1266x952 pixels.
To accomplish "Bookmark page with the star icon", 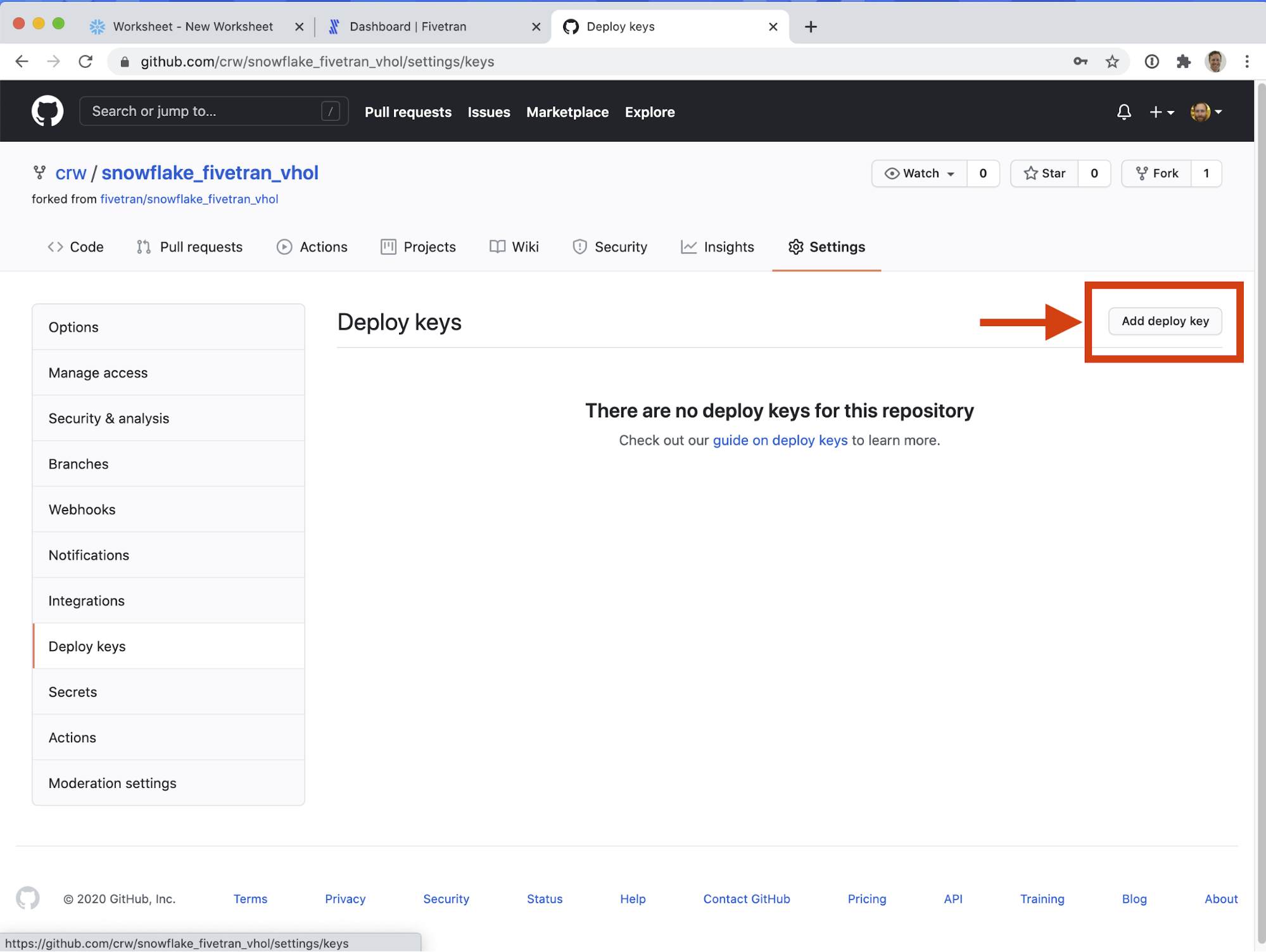I will click(x=1112, y=61).
